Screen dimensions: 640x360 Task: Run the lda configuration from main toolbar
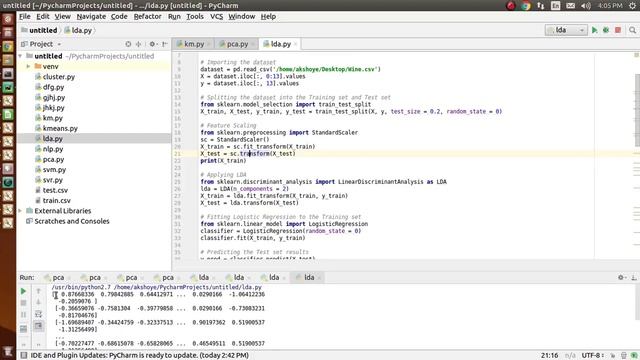[x=594, y=30]
